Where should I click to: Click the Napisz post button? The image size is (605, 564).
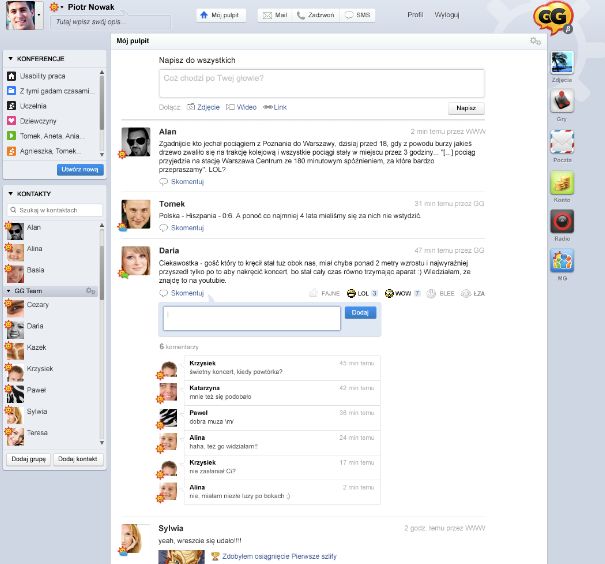(466, 108)
